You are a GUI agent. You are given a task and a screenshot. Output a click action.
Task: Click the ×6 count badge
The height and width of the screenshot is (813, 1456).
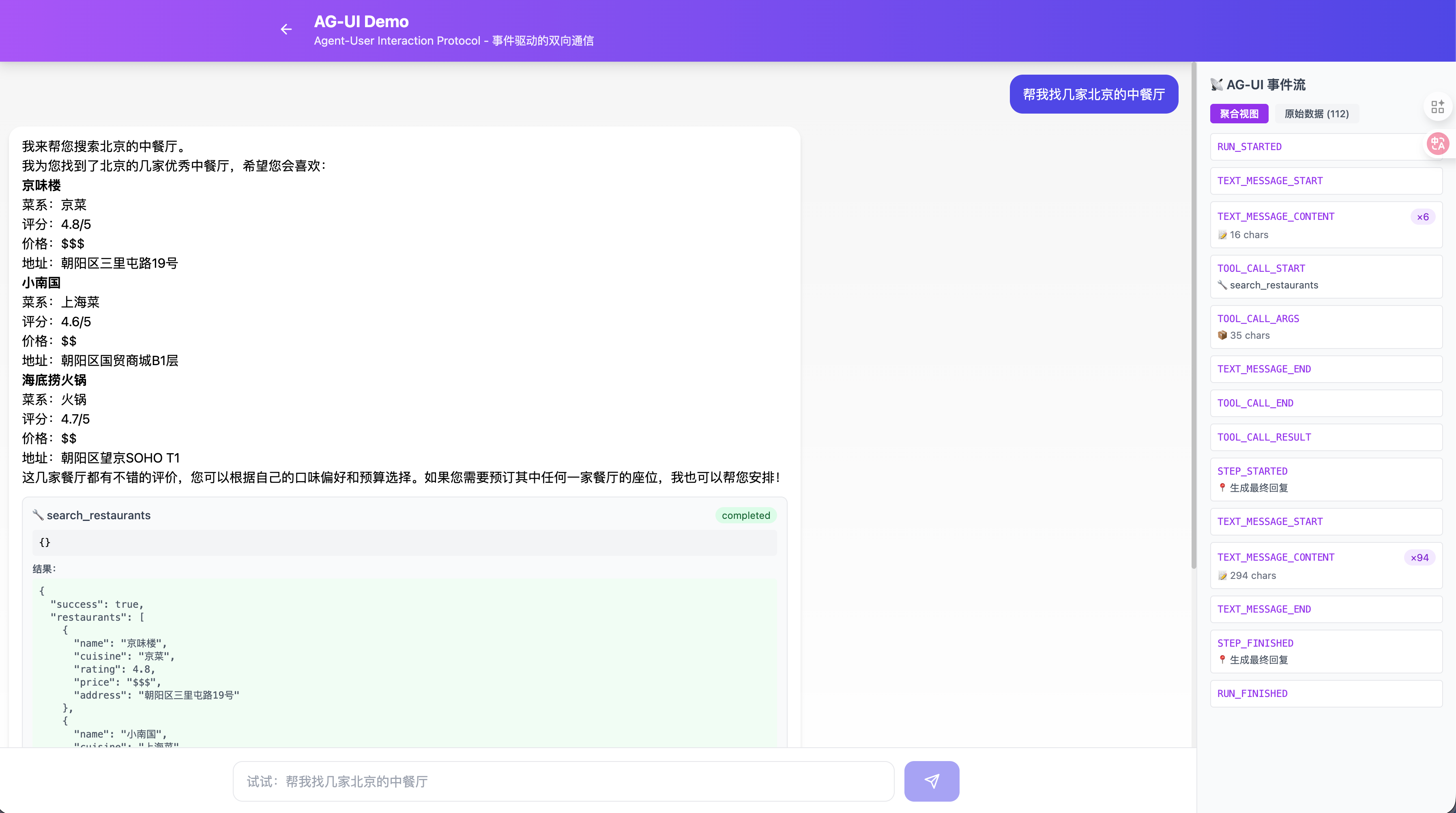tap(1423, 217)
